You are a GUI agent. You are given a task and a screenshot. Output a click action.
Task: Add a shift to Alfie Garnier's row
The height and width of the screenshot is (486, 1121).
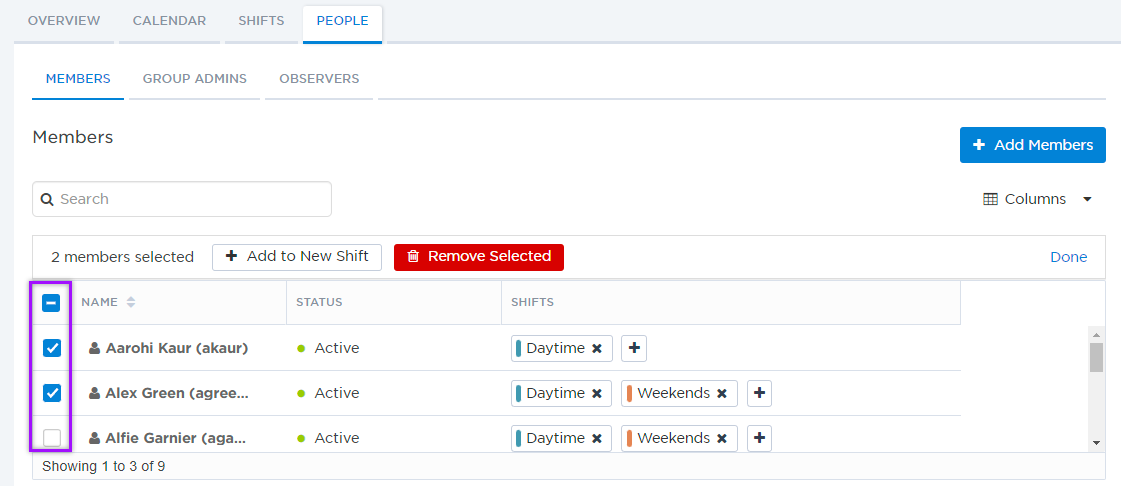pos(760,438)
